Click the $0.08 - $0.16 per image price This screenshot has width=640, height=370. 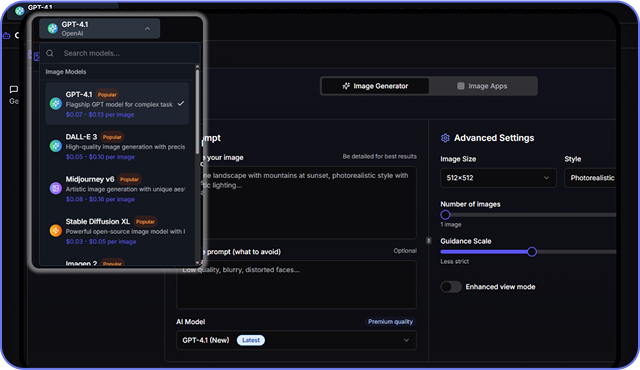coord(100,199)
